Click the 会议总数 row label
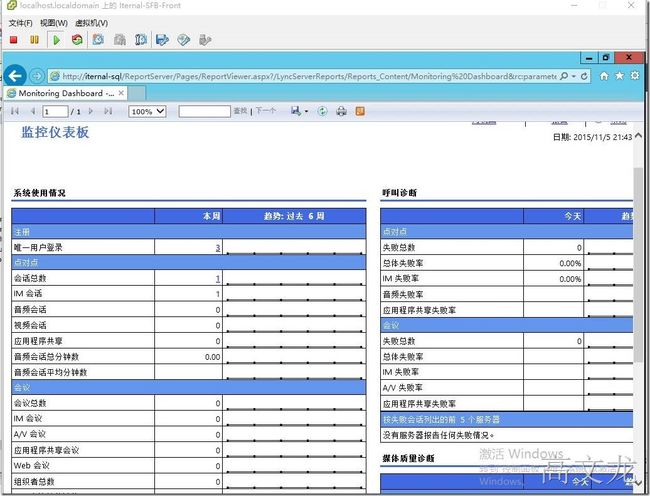Viewport: 650px width, 496px height. click(30, 403)
